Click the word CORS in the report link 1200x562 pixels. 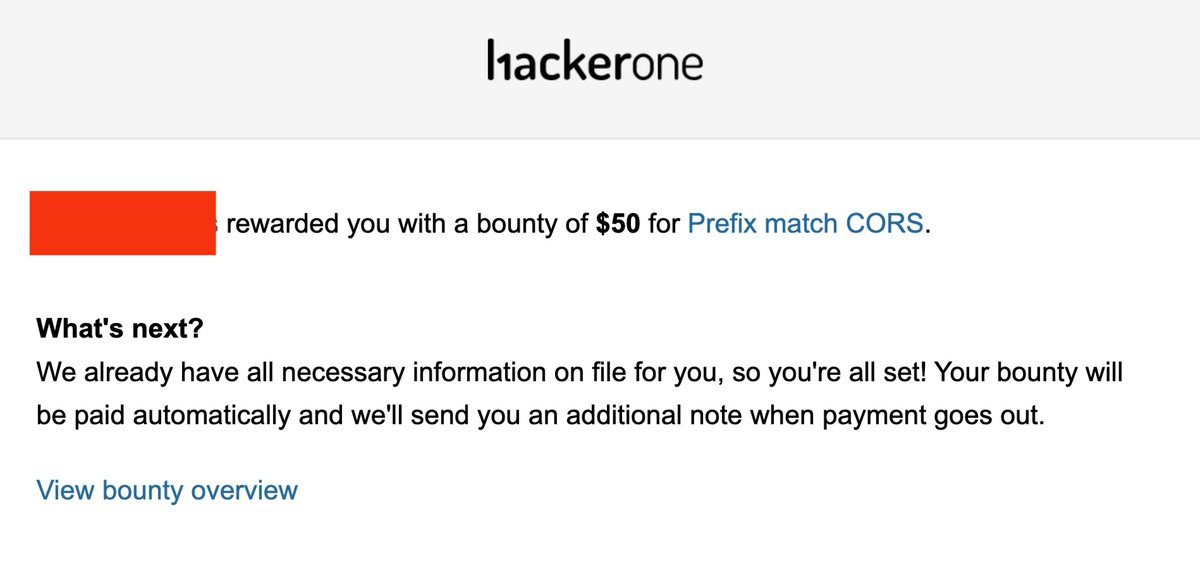(884, 223)
